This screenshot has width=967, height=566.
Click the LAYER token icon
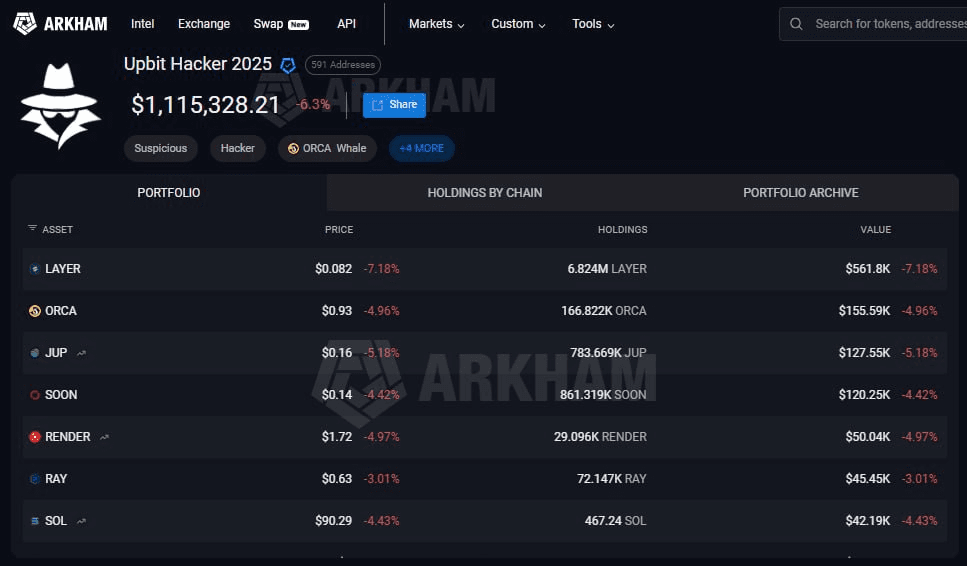(x=35, y=269)
